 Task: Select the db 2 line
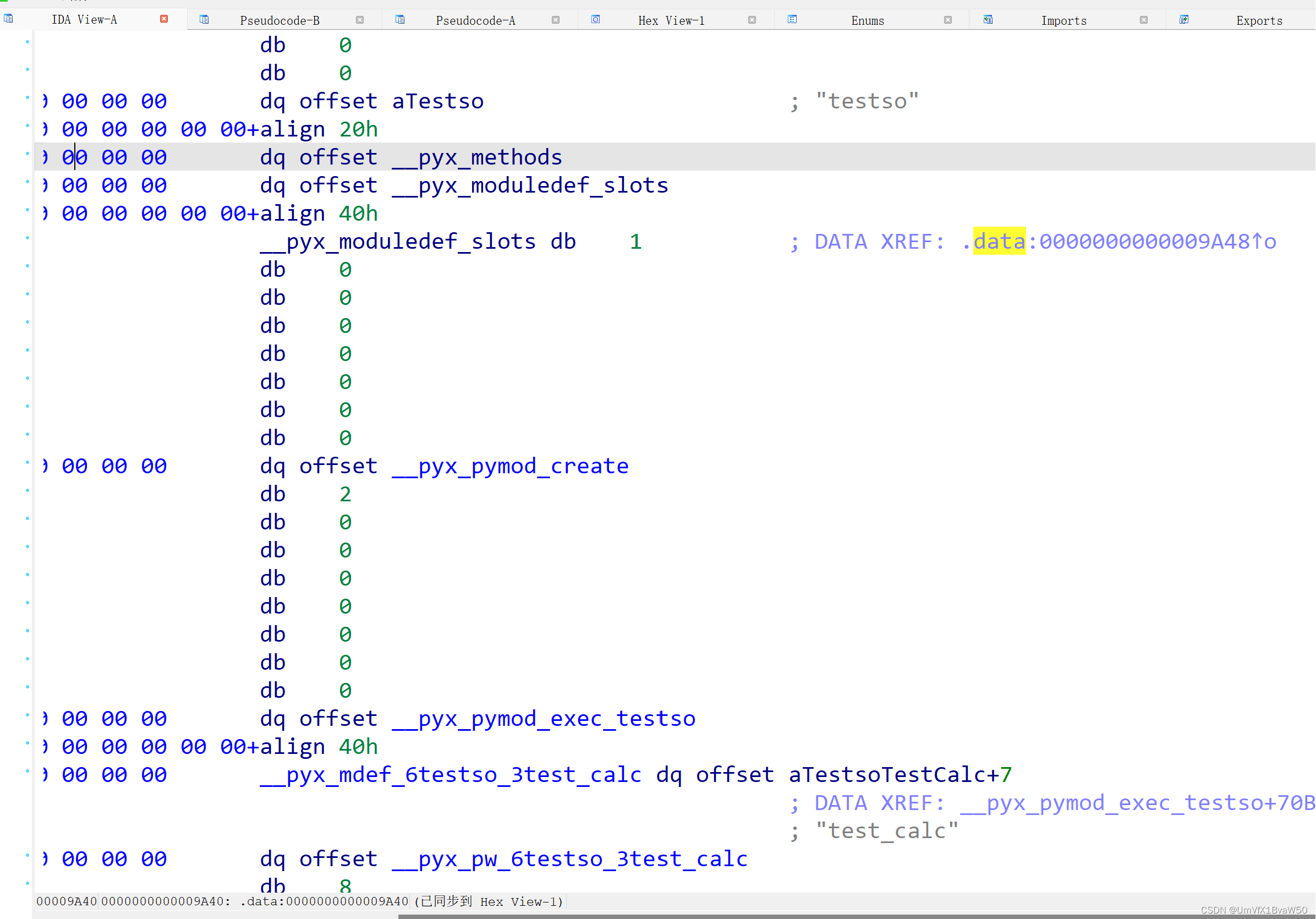(305, 494)
